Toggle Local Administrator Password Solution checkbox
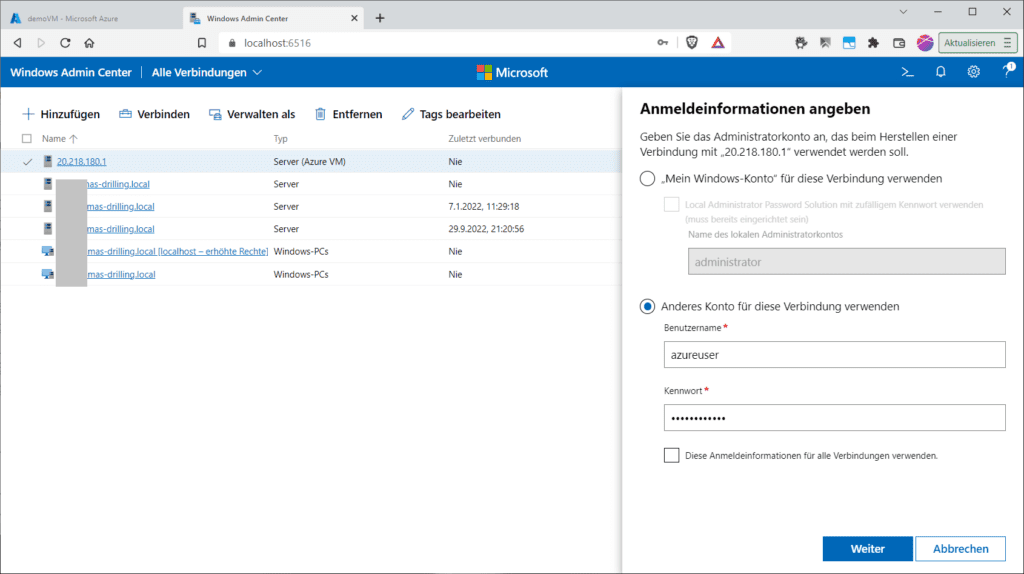This screenshot has width=1024, height=574. tap(671, 204)
